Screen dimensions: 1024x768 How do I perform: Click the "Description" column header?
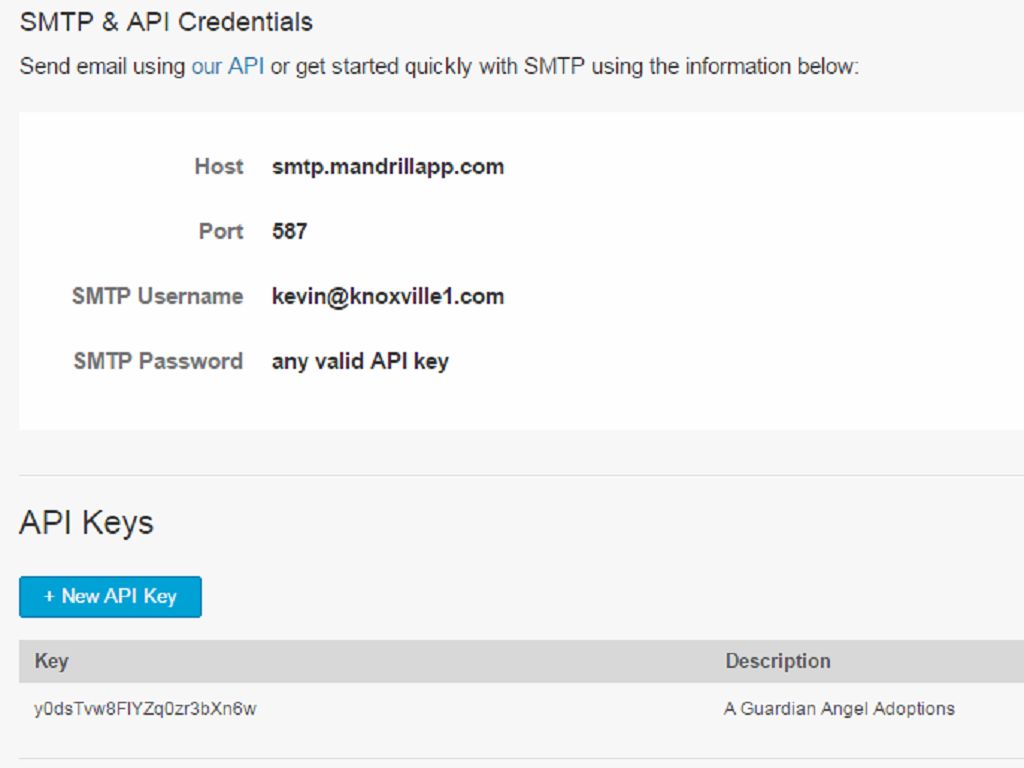pyautogui.click(x=778, y=661)
